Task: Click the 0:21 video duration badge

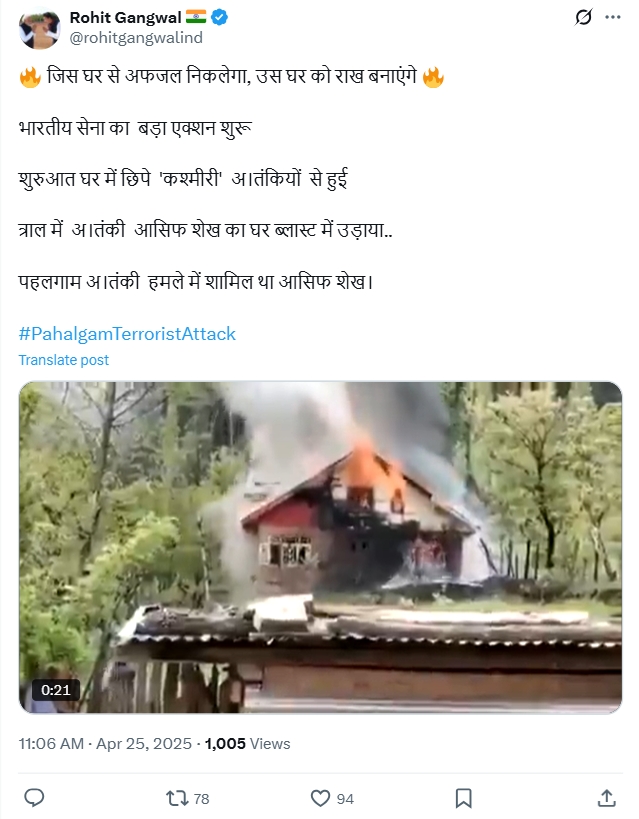Action: (55, 690)
